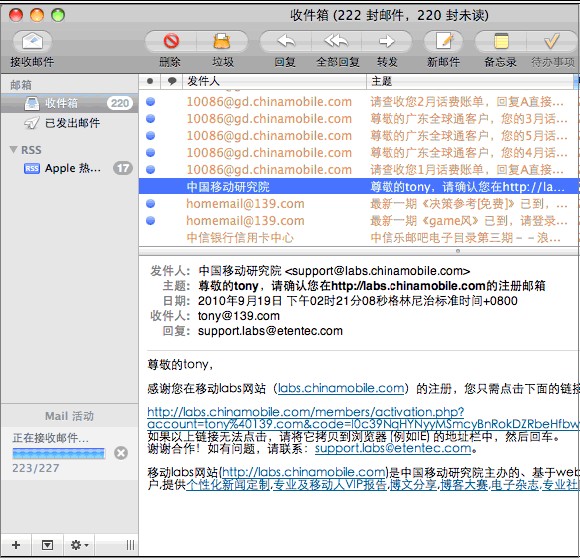This screenshot has width=580, height=560.
Task: Click the sender <support@labs.chinamobile.com> header
Action: [377, 271]
